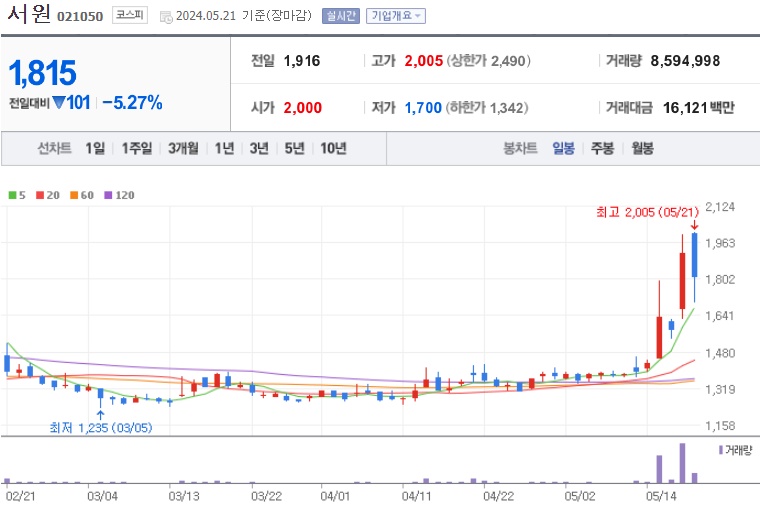Image resolution: width=760 pixels, height=510 pixels.
Task: Select the 1주일 line chart period
Action: pos(137,148)
